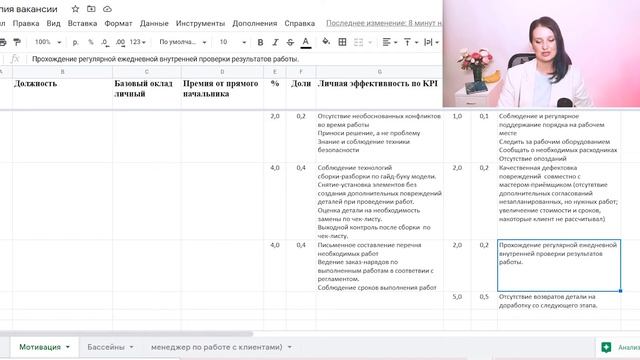Click merge cells icon
Viewport: 640px width, 360px height.
pyautogui.click(x=358, y=42)
